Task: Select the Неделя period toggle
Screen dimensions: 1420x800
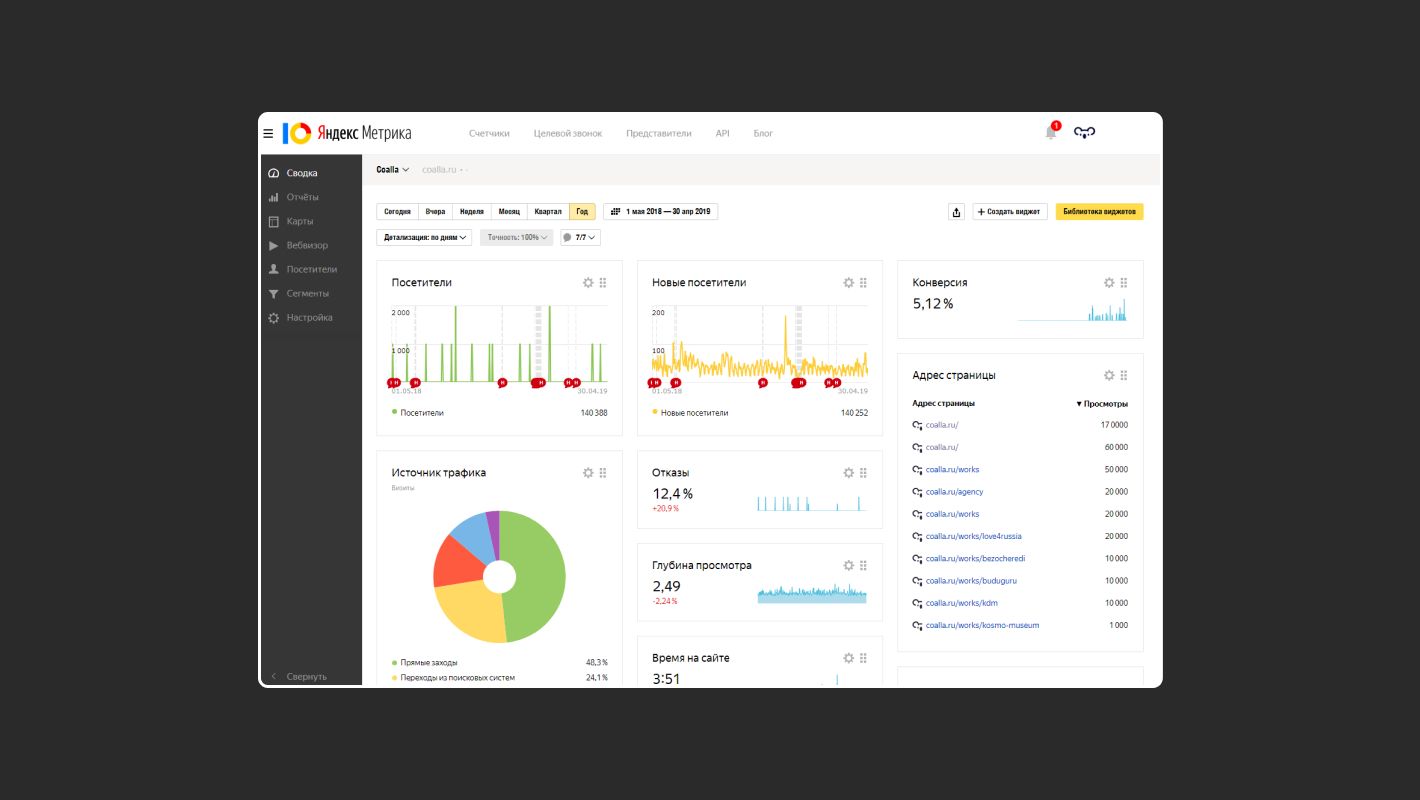Action: click(471, 212)
